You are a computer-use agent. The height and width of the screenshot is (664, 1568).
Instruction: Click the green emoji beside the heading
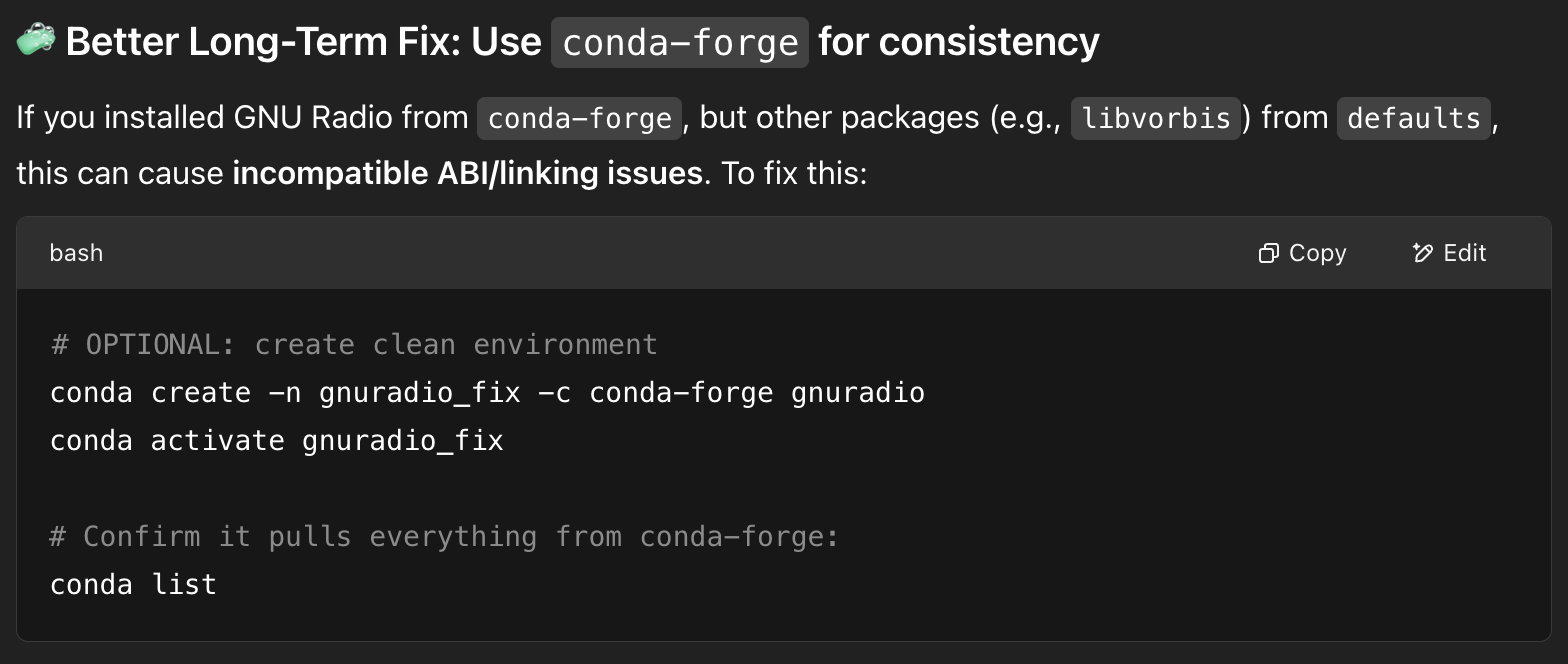click(35, 41)
